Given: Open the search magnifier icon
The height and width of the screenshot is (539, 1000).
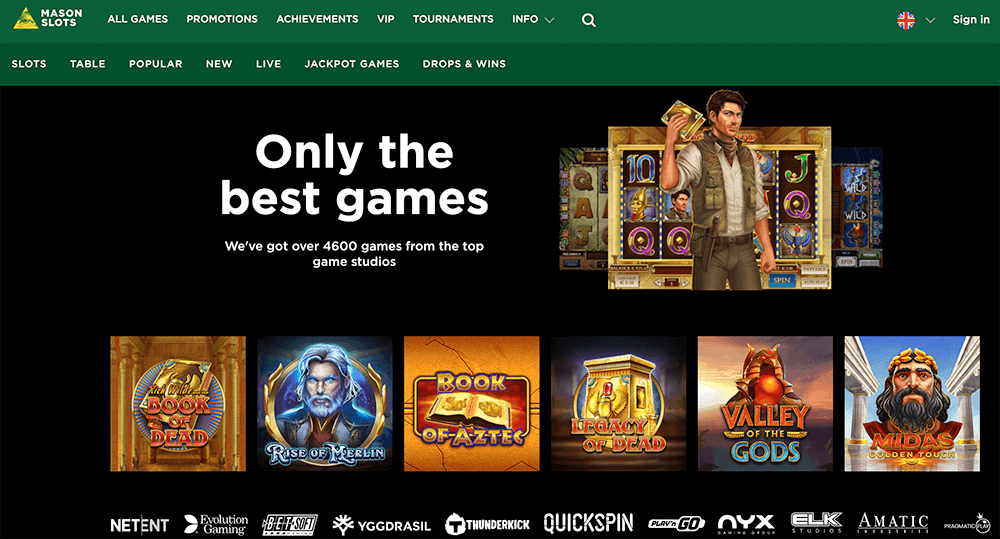Looking at the screenshot, I should [x=589, y=20].
